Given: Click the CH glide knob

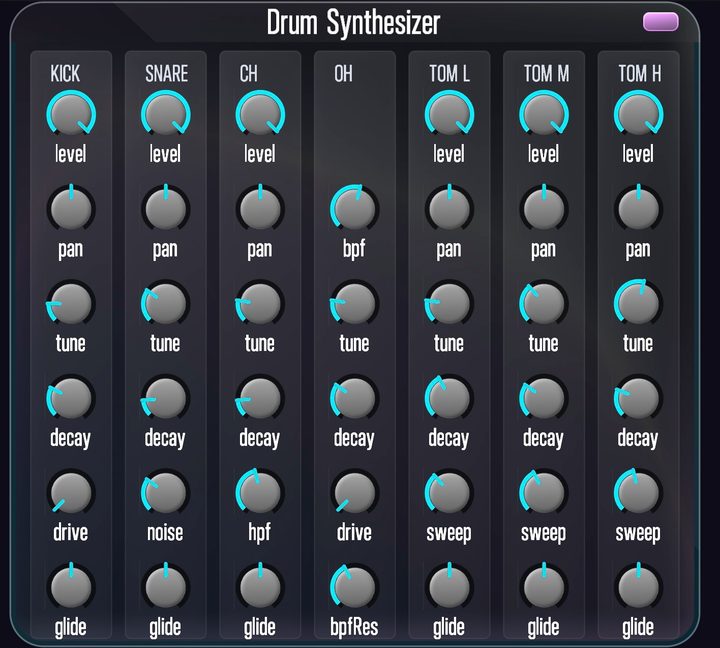Looking at the screenshot, I should (260, 587).
